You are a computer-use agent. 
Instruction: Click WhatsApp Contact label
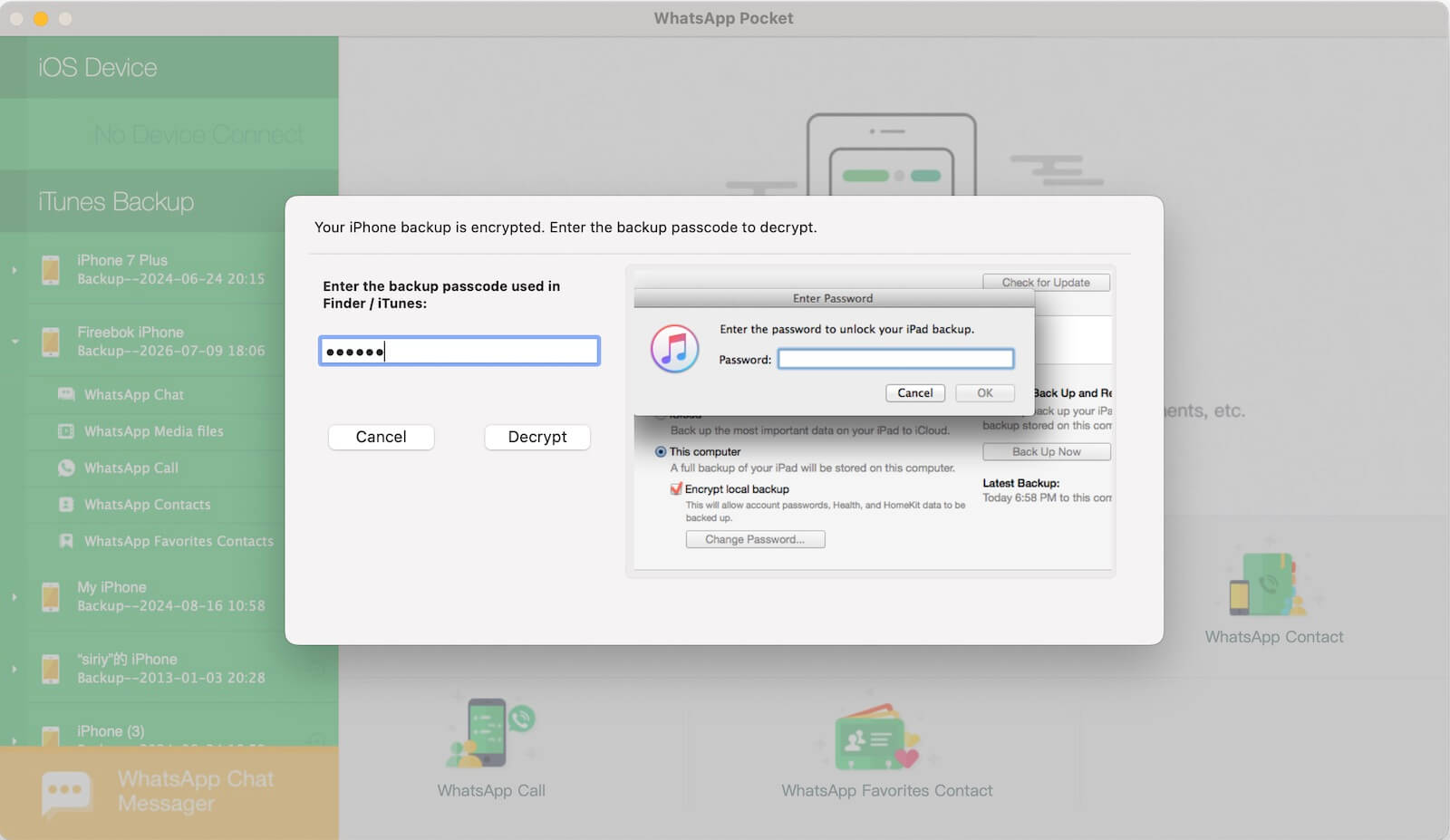(1274, 637)
